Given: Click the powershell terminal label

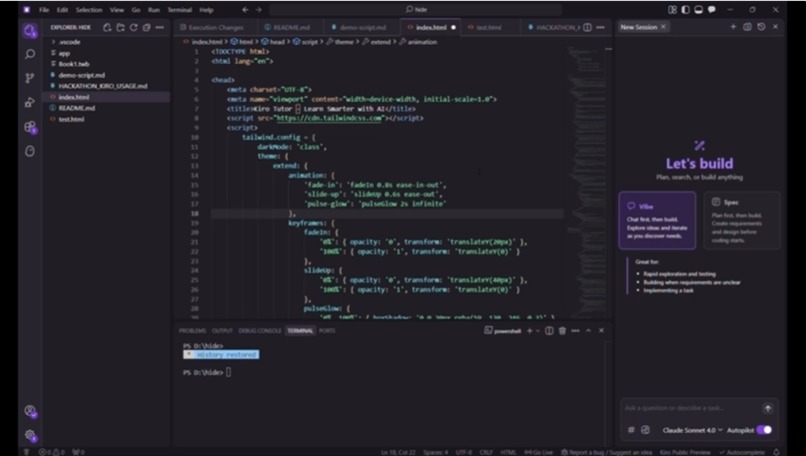Looking at the screenshot, I should (x=503, y=331).
